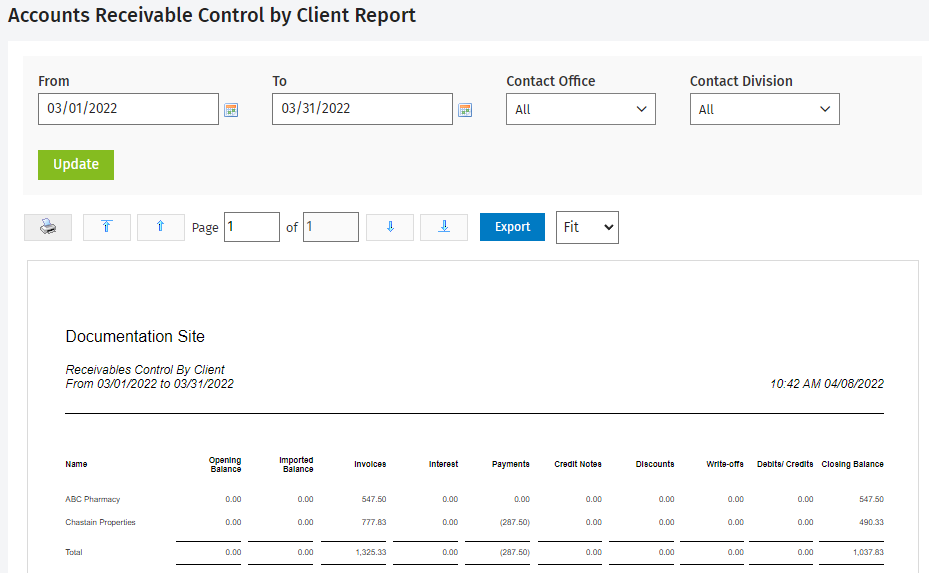929x573 pixels.
Task: Click the current Page number field
Action: click(x=252, y=227)
